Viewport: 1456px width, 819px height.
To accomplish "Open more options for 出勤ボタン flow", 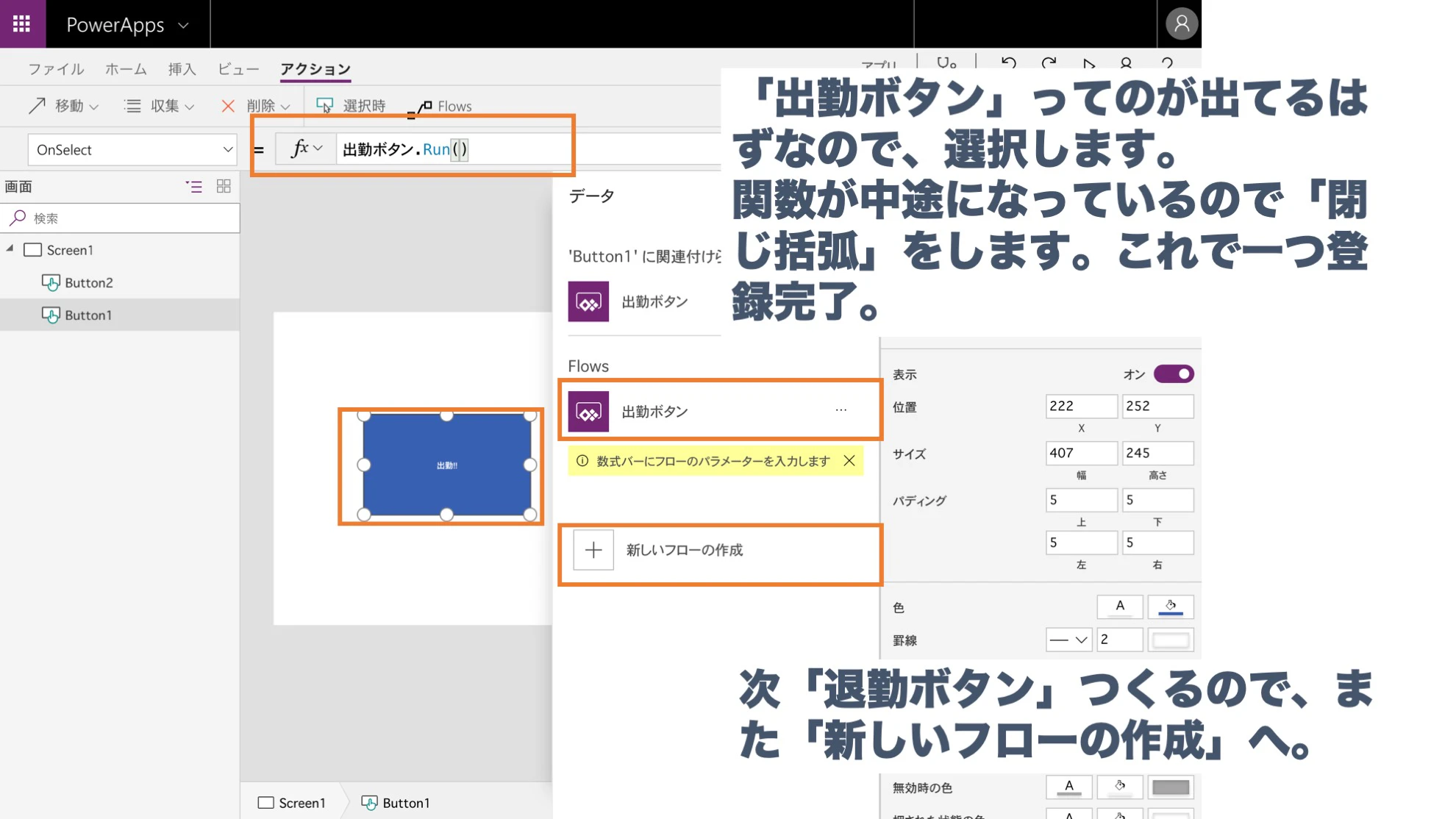I will 841,410.
